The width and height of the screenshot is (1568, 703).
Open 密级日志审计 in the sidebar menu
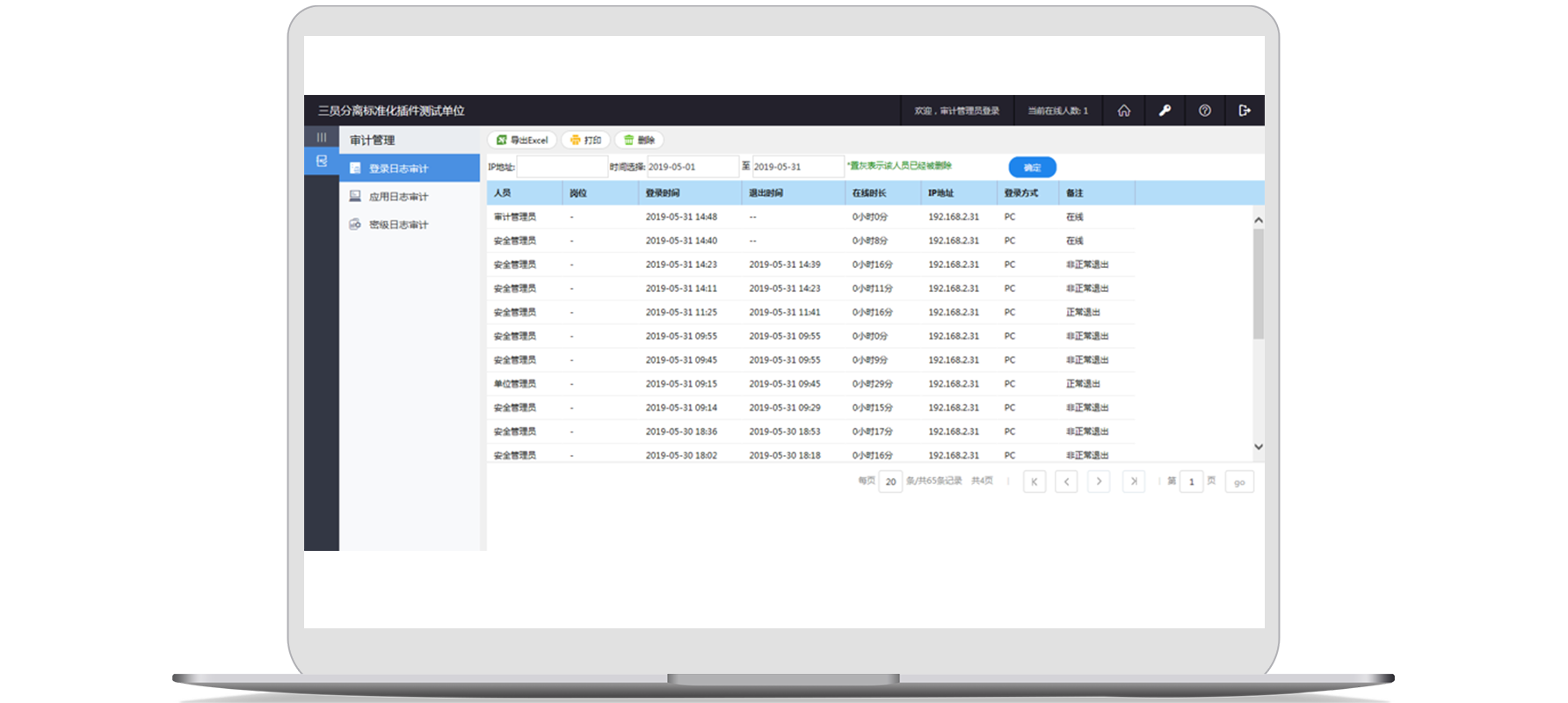pyautogui.click(x=398, y=225)
